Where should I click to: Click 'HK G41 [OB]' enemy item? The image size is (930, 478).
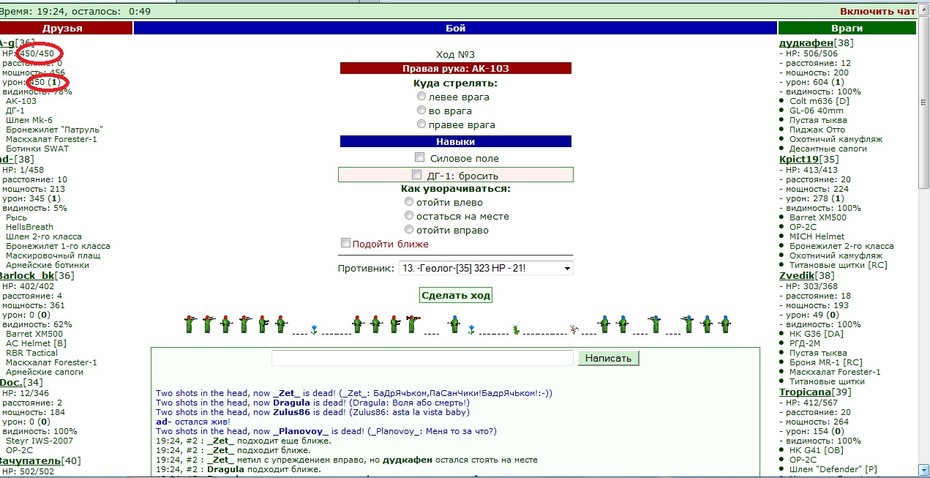click(816, 450)
